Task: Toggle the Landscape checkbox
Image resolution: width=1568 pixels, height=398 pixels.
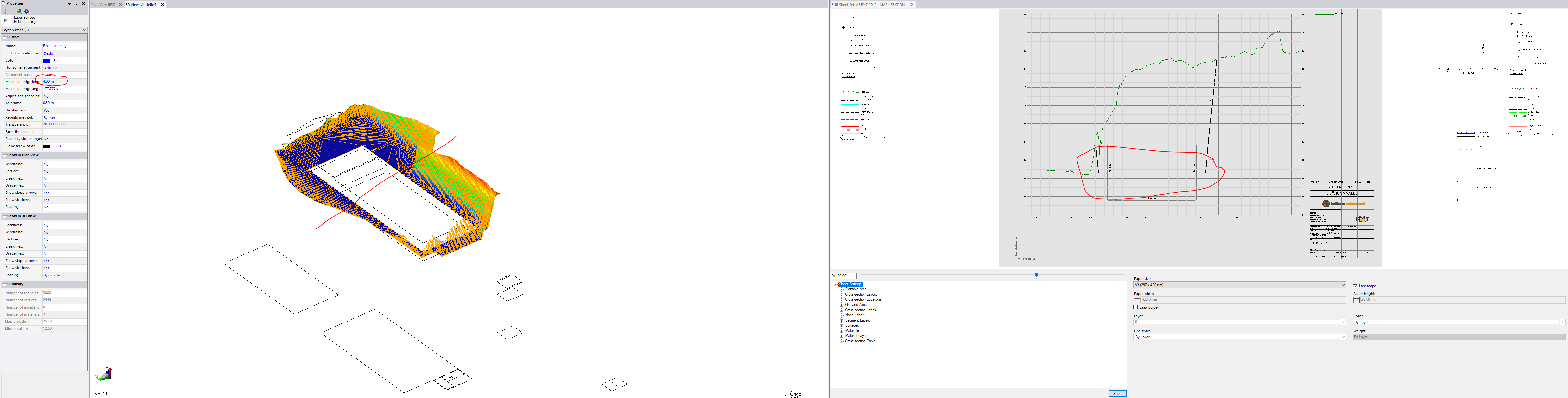Action: pyautogui.click(x=1355, y=286)
